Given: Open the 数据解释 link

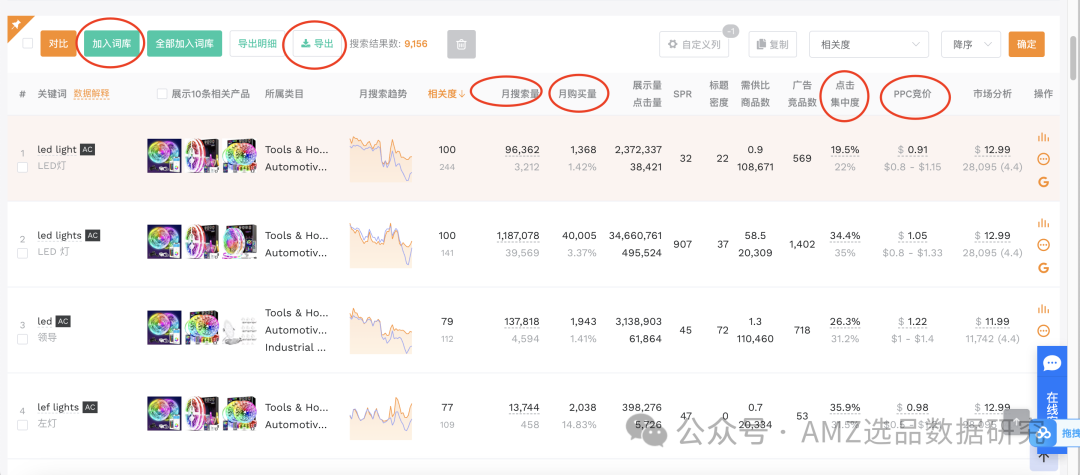Looking at the screenshot, I should [92, 94].
